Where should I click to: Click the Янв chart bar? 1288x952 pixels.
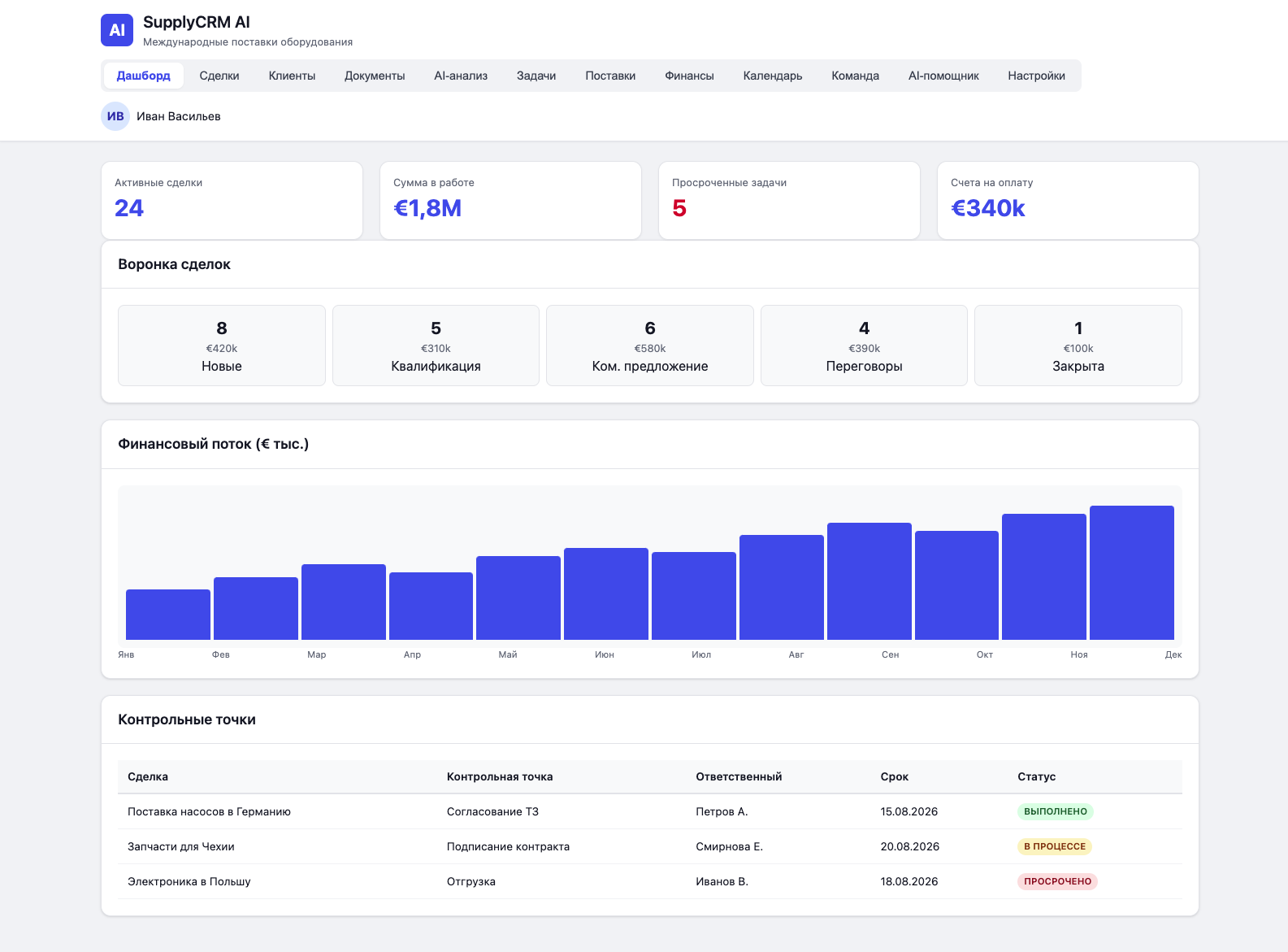coord(168,615)
